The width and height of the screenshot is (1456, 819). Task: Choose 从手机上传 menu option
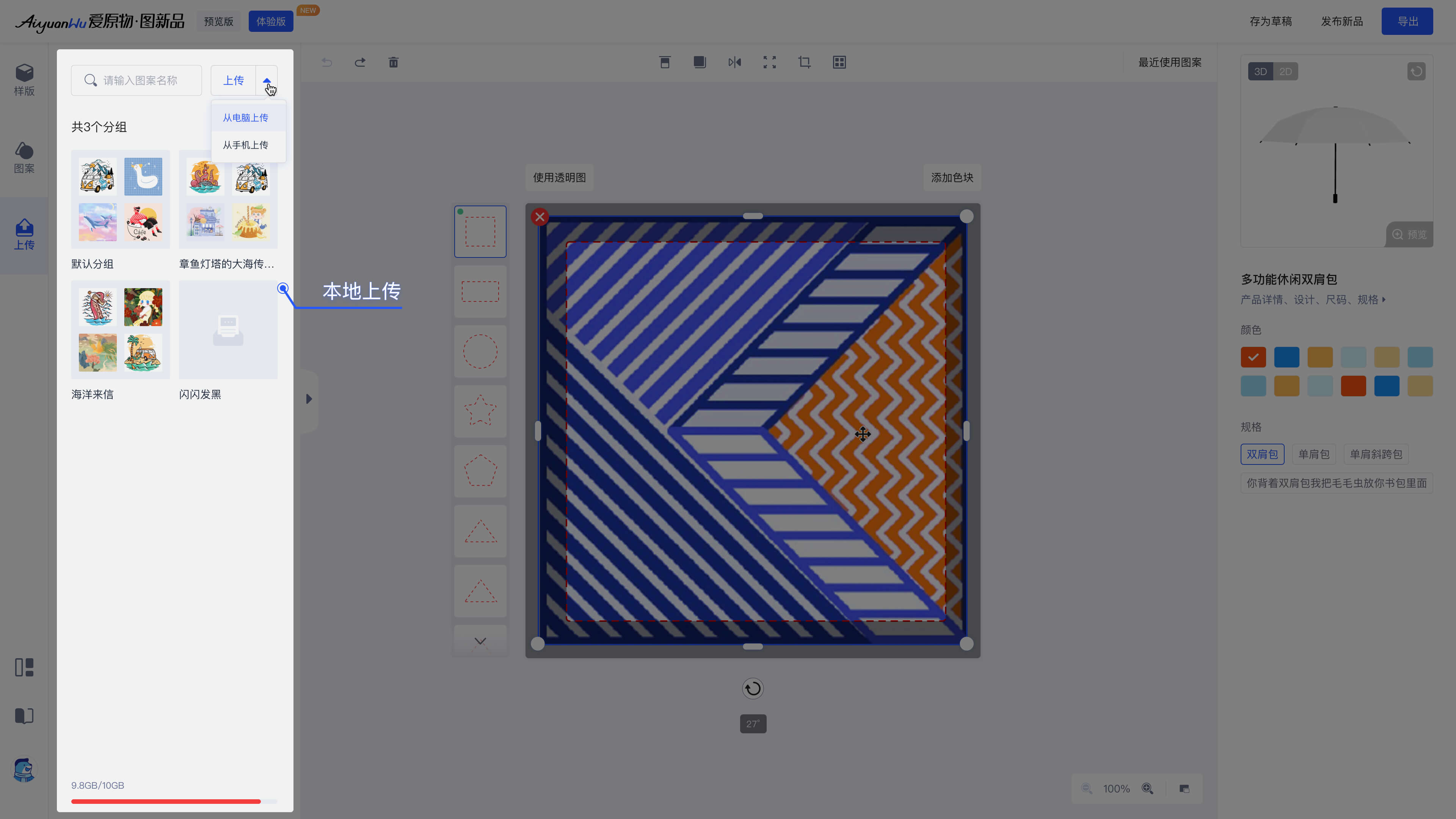click(245, 145)
